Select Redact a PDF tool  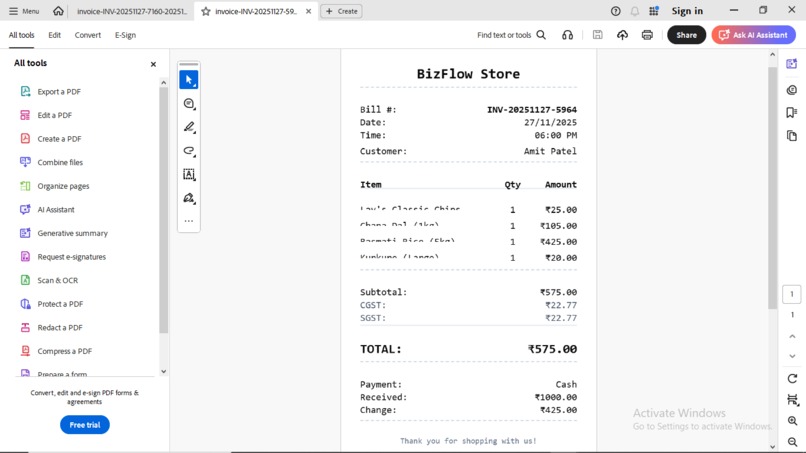[50, 328]
